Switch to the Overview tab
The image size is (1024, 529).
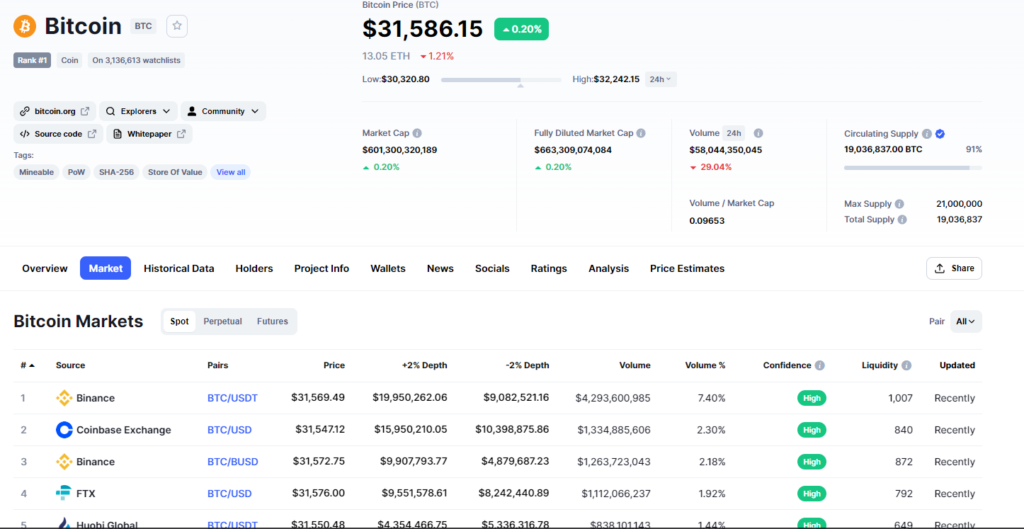[x=44, y=268]
